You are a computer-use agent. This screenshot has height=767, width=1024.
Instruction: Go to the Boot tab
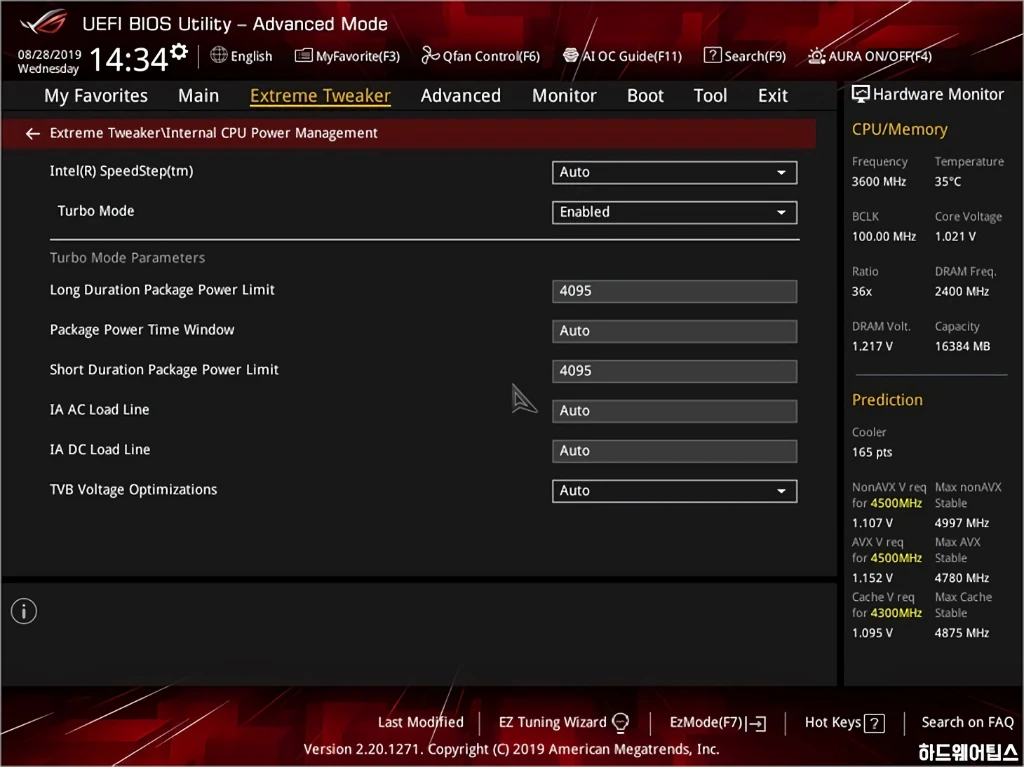(645, 96)
